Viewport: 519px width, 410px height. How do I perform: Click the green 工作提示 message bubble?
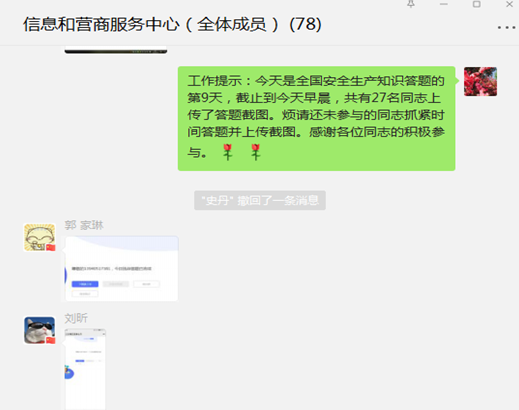click(x=316, y=118)
